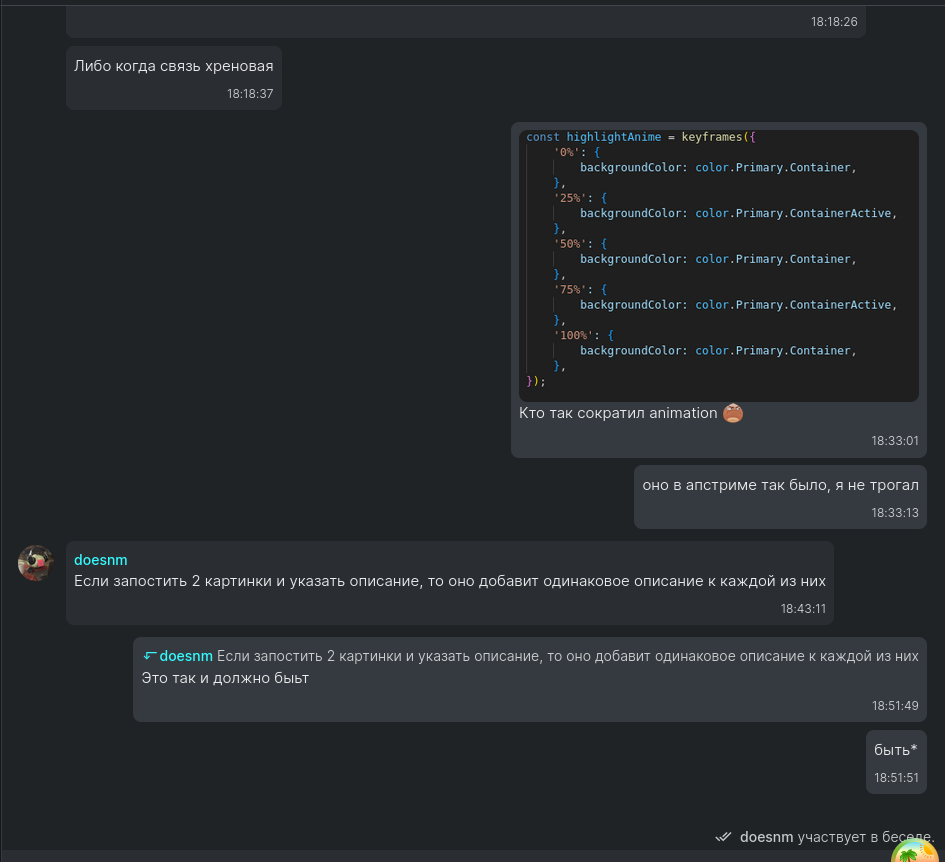Click the 18:51:49 timestamp
This screenshot has height=862, width=945.
tap(894, 705)
